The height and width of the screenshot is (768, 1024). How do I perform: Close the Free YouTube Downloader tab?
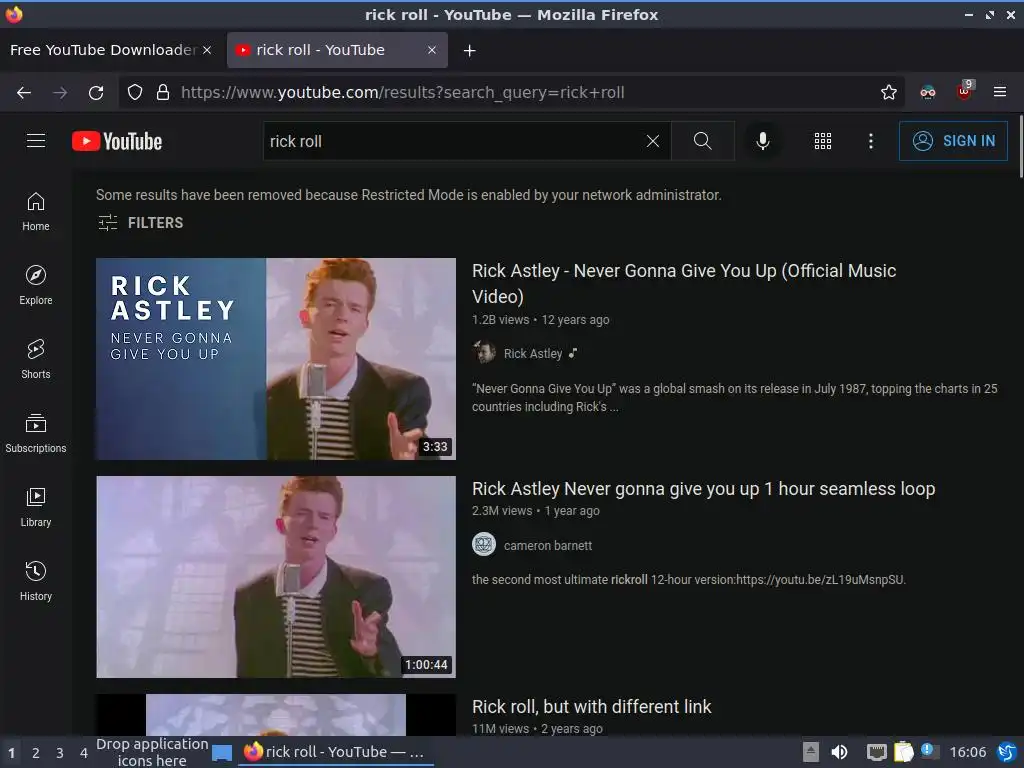(x=207, y=50)
